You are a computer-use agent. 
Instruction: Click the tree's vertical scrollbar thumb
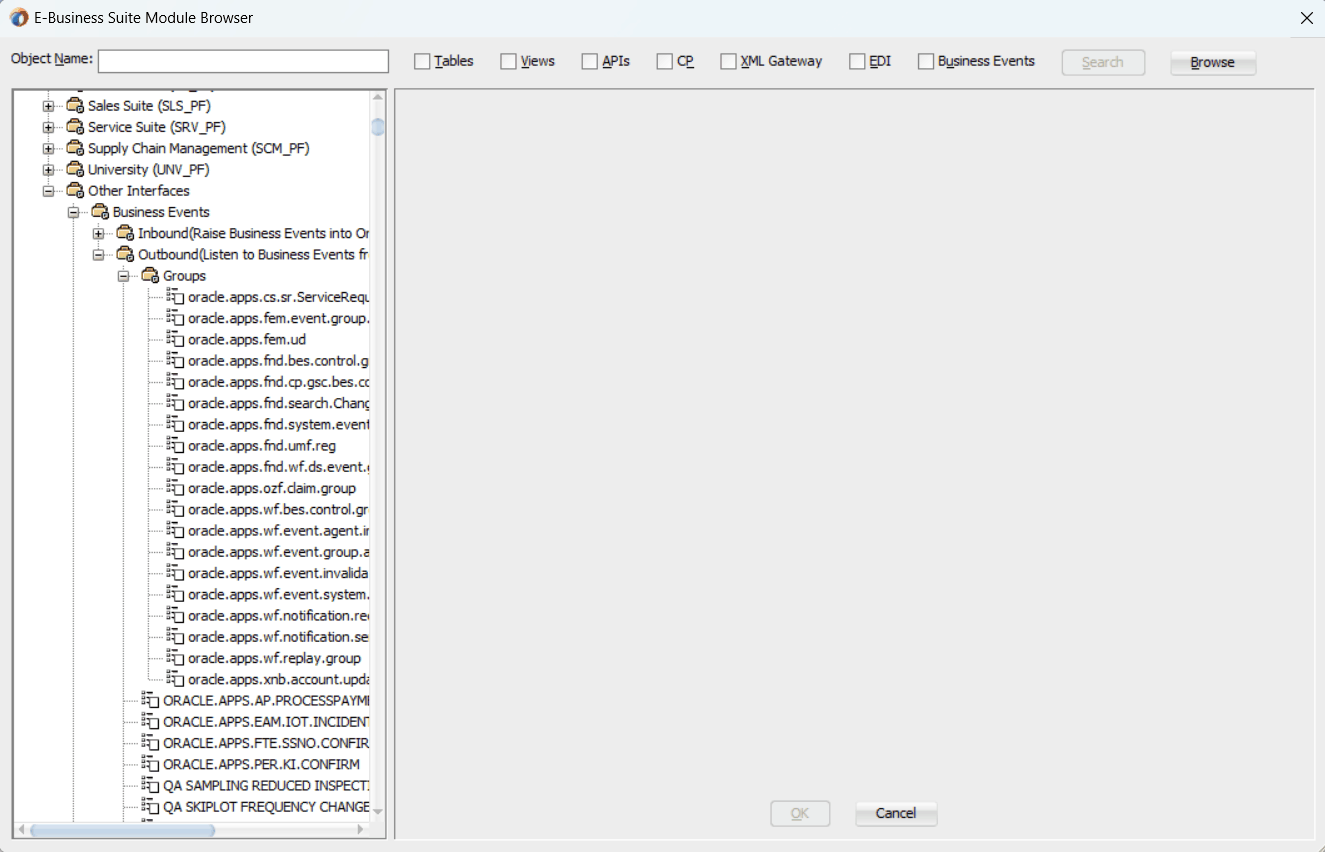[377, 127]
